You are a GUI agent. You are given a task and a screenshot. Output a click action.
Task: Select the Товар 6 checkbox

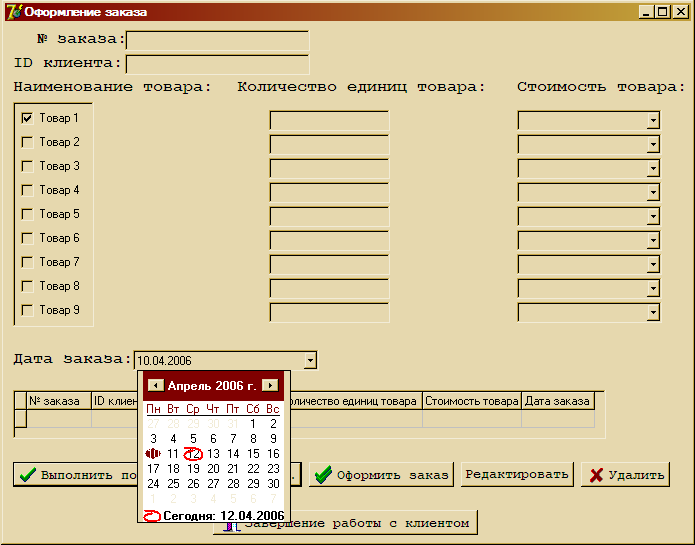point(27,238)
